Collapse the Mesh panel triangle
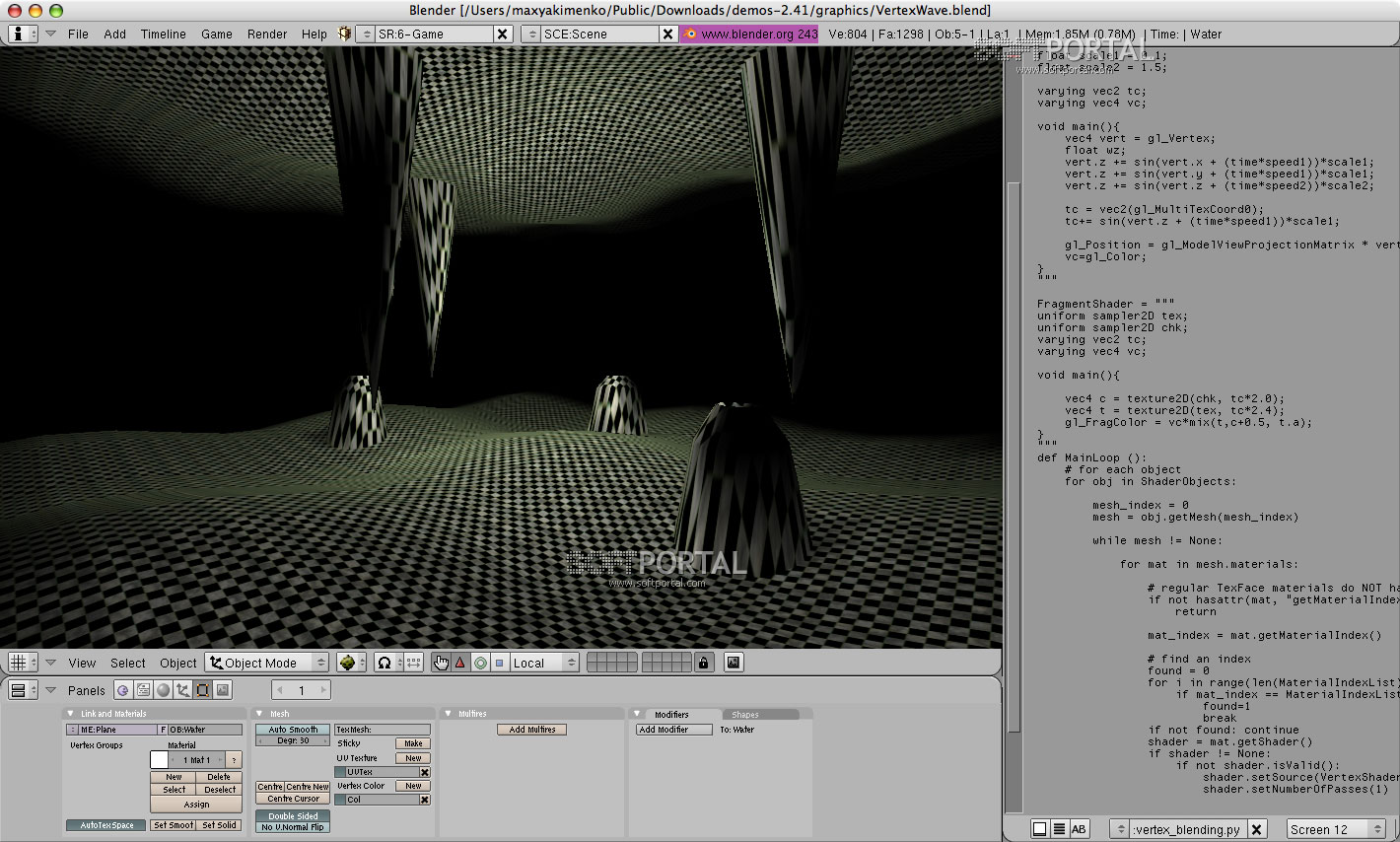1400x842 pixels. click(x=259, y=713)
